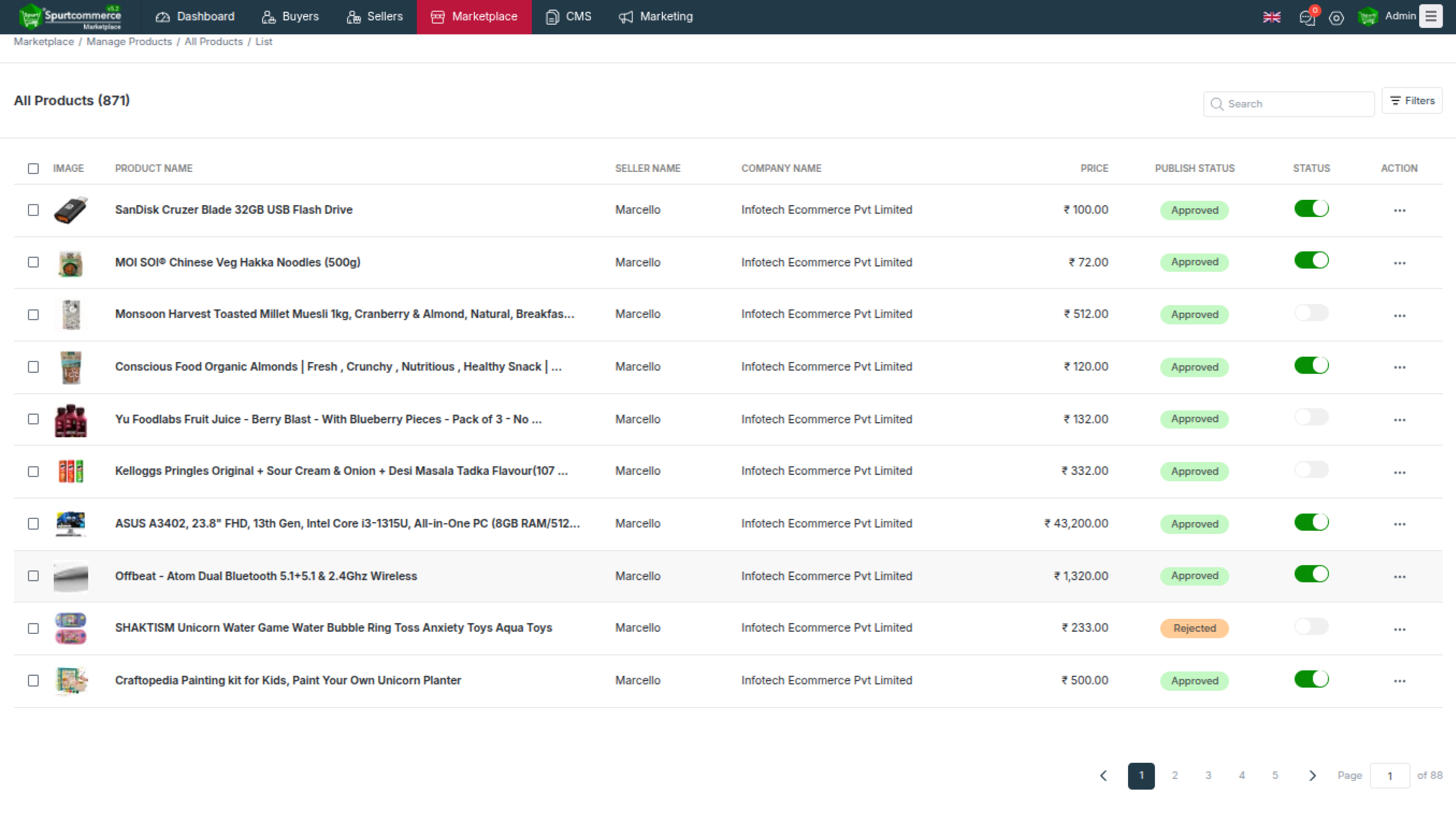Go to next page arrow
The image size is (1456, 819).
click(1312, 775)
